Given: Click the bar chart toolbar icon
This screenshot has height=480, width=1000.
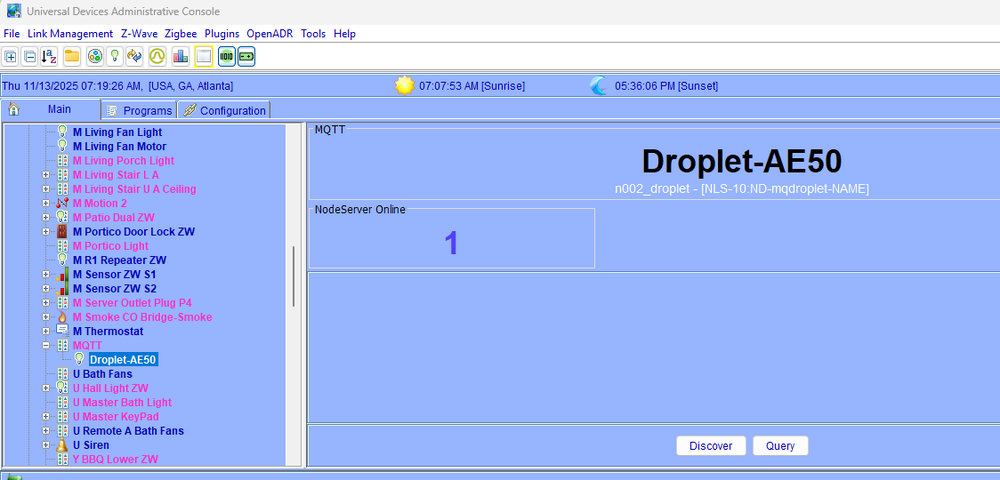Looking at the screenshot, I should [181, 57].
